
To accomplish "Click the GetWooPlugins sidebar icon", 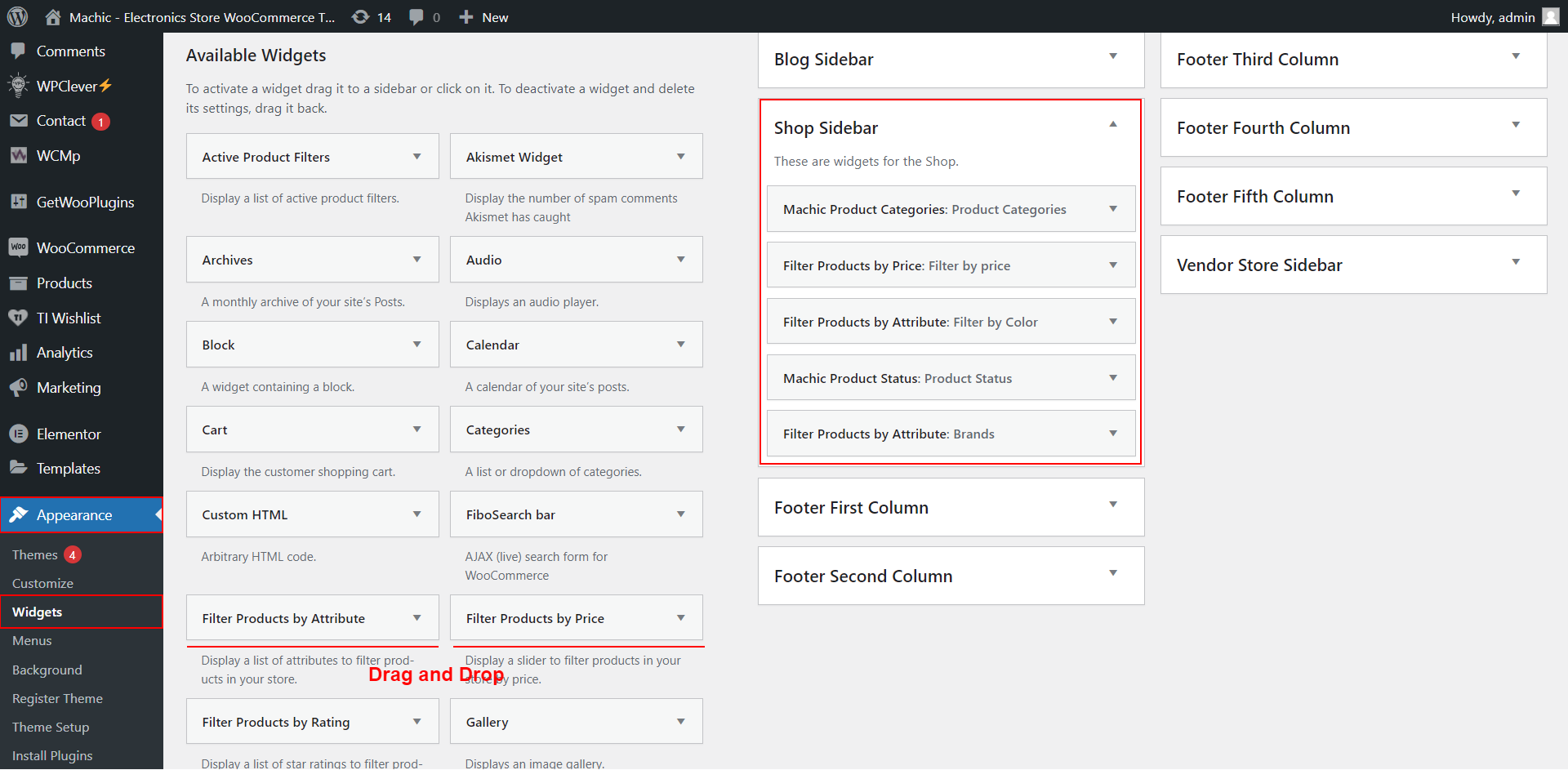I will pyautogui.click(x=18, y=202).
